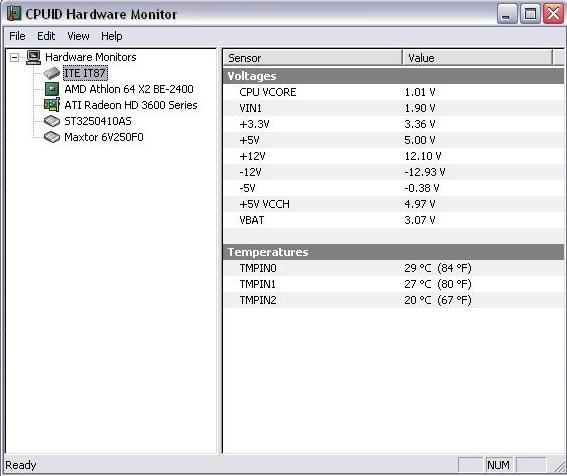Click the ATI Radeon graphics card icon
Viewport: 567px width, 476px height.
(x=52, y=105)
